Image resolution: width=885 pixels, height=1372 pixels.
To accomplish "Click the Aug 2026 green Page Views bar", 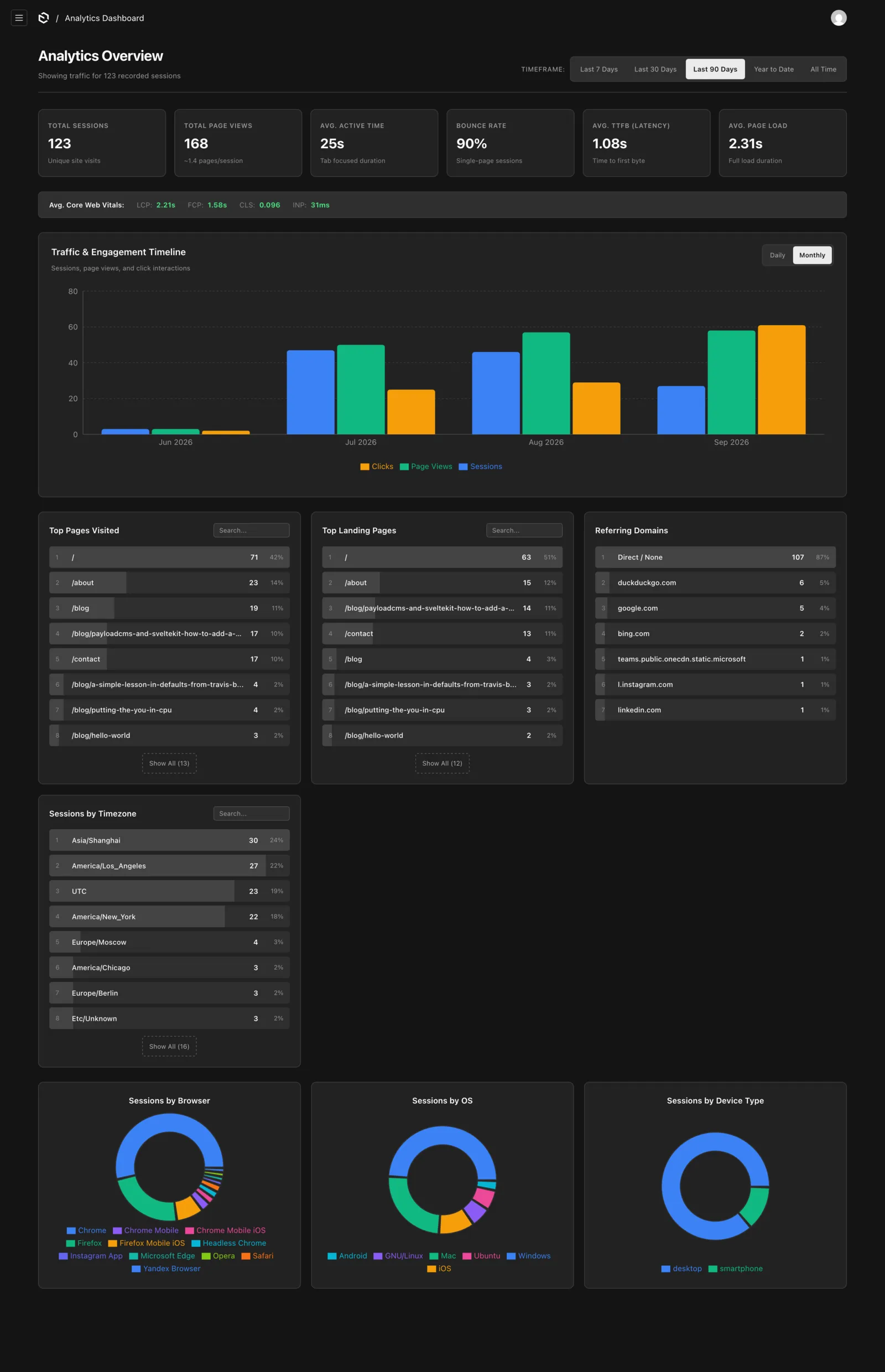I will pos(546,383).
